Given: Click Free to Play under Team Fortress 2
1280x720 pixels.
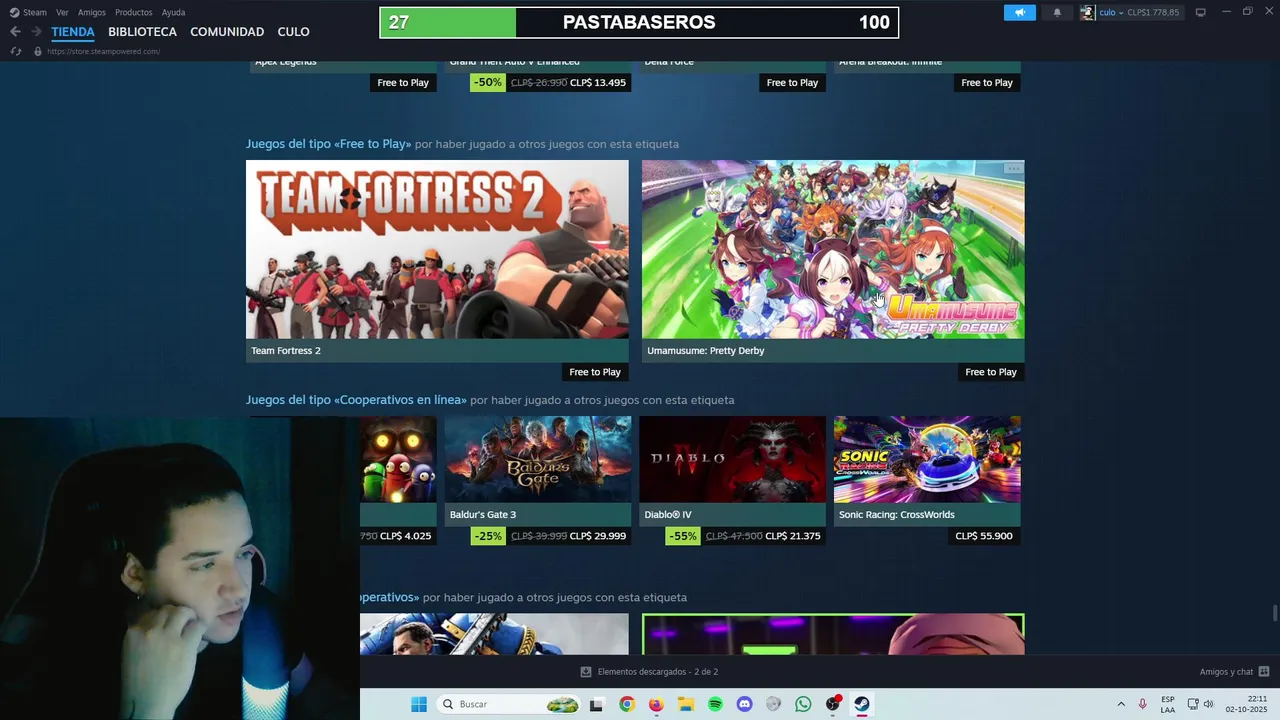Looking at the screenshot, I should tap(595, 372).
